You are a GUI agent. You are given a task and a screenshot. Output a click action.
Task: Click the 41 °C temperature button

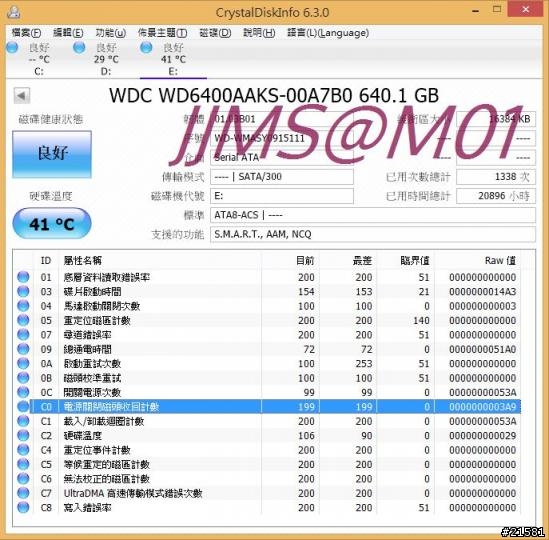(52, 223)
